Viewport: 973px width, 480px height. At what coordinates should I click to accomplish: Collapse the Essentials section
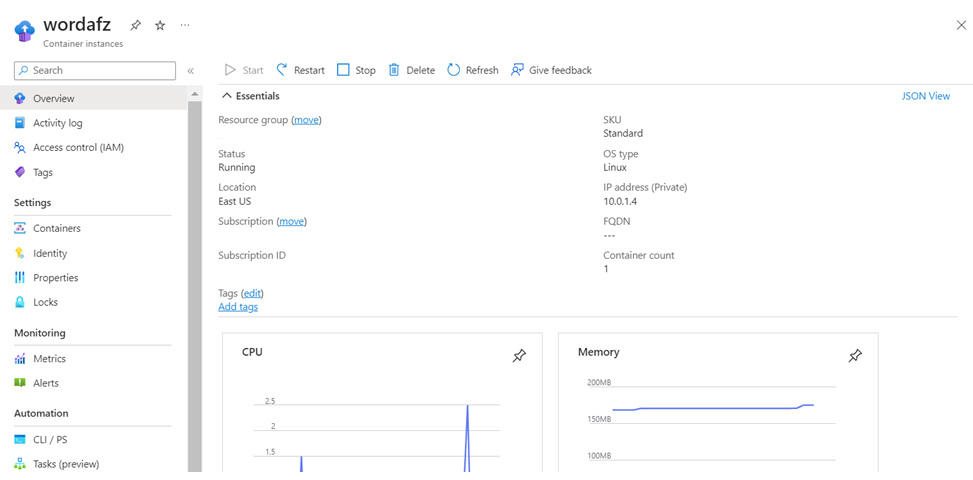[x=227, y=96]
